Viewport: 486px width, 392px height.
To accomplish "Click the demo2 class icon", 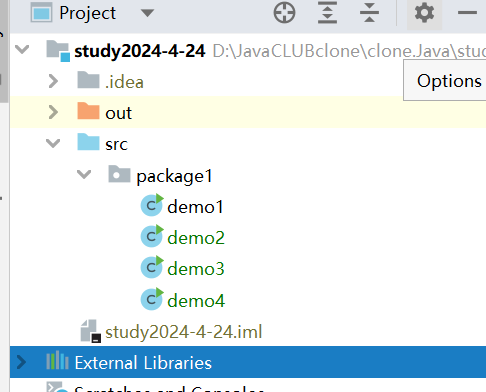I will click(x=152, y=236).
